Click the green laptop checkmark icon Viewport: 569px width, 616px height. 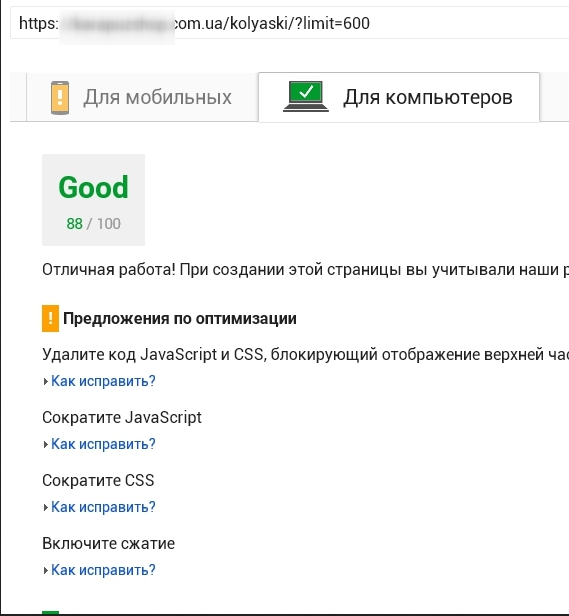306,96
